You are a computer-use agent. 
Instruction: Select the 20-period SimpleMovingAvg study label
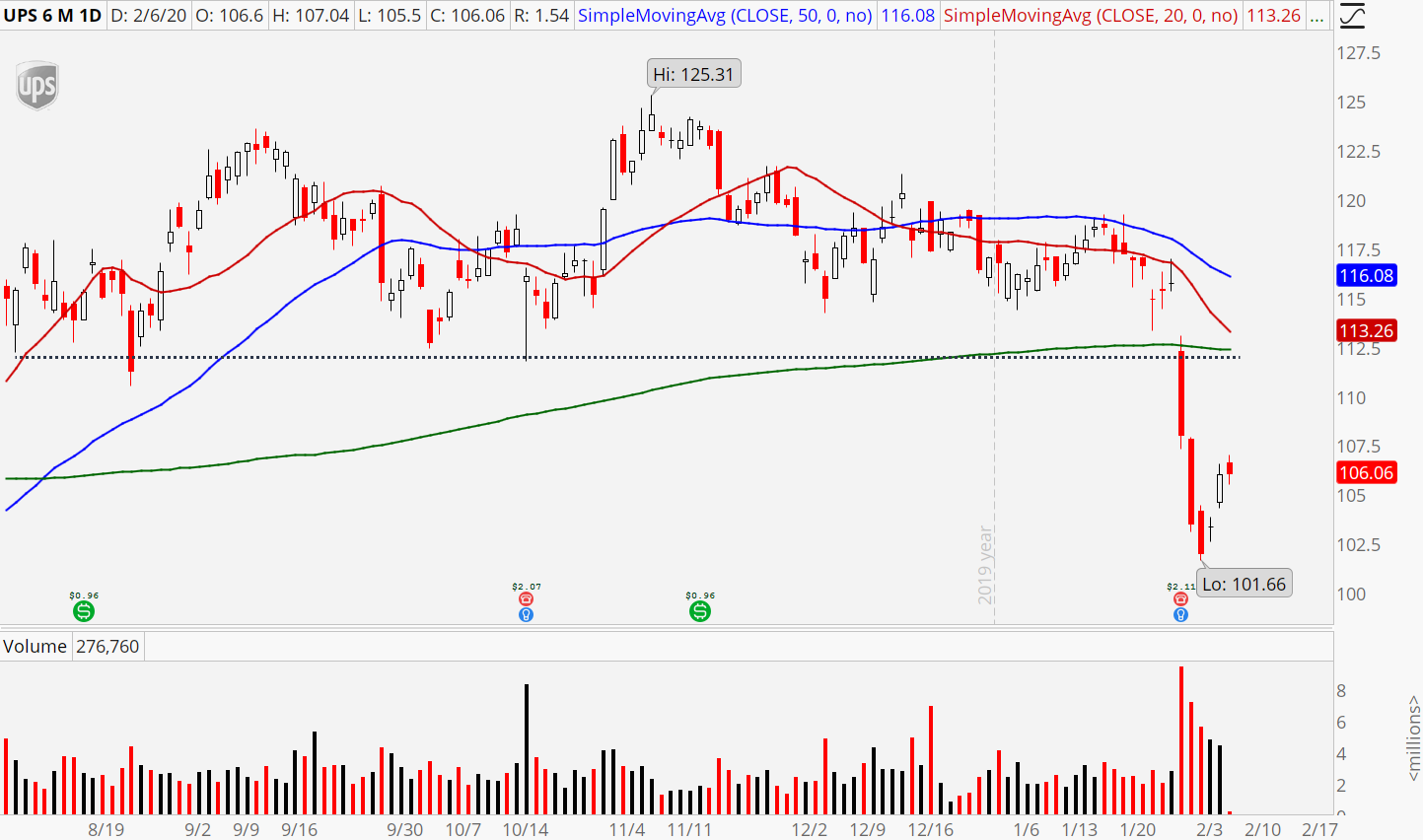point(1091,16)
